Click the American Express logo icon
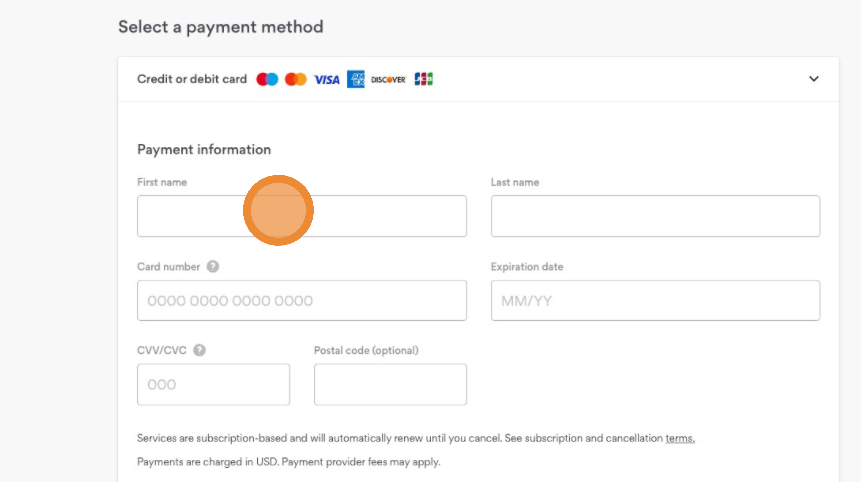This screenshot has width=861, height=482. 355,79
